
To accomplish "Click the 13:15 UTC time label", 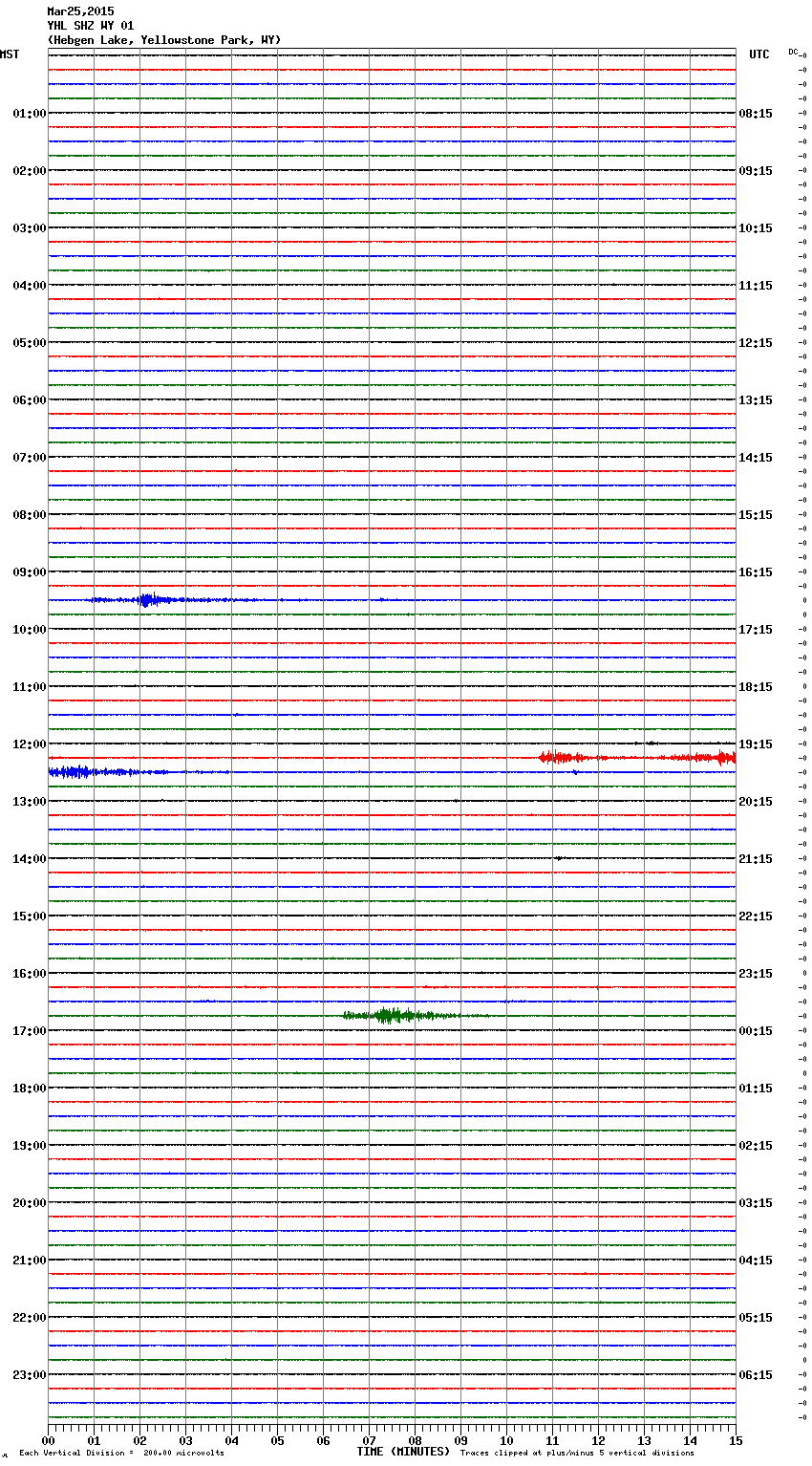I will 756,400.
